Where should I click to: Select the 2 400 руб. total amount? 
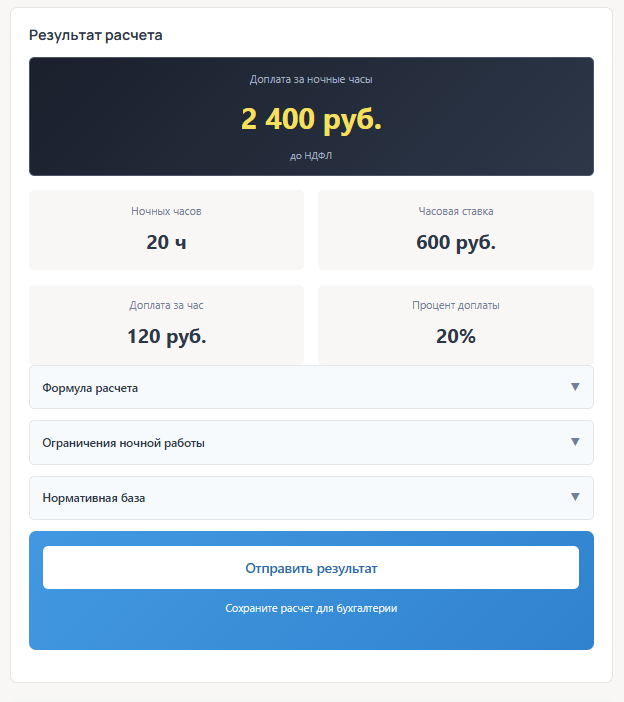(x=311, y=119)
